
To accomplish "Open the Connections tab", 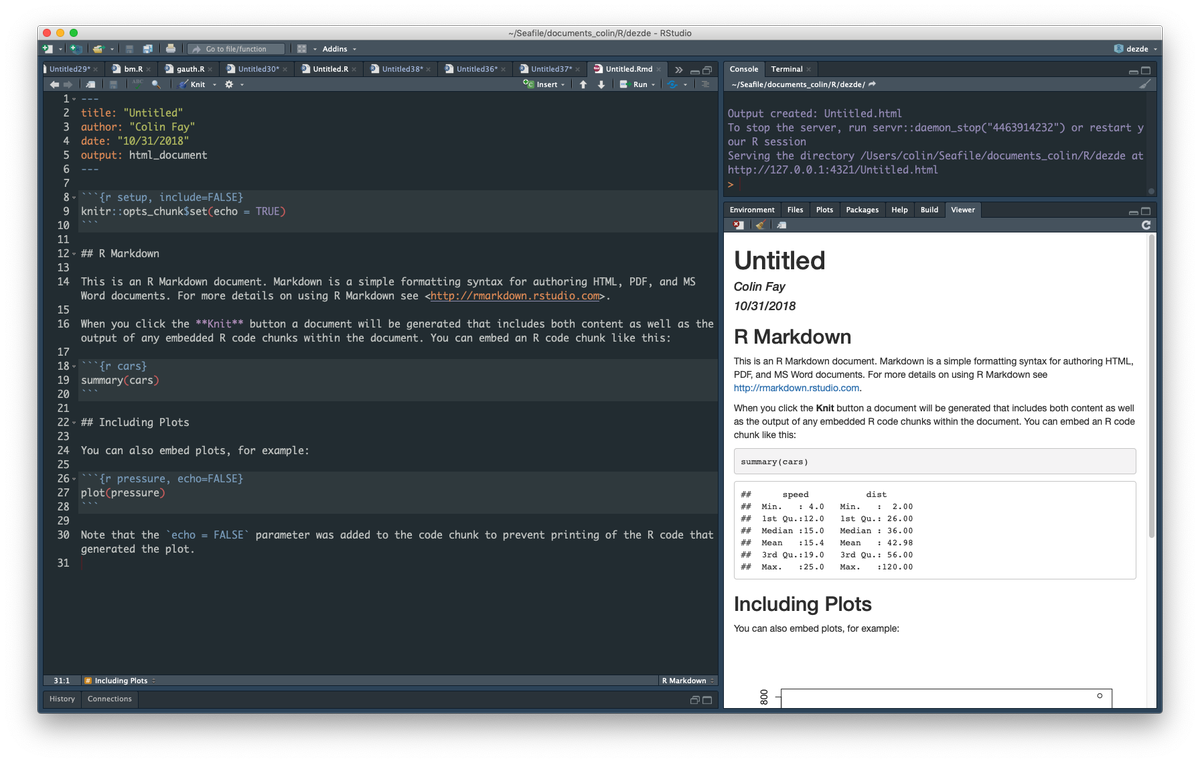I will (110, 699).
